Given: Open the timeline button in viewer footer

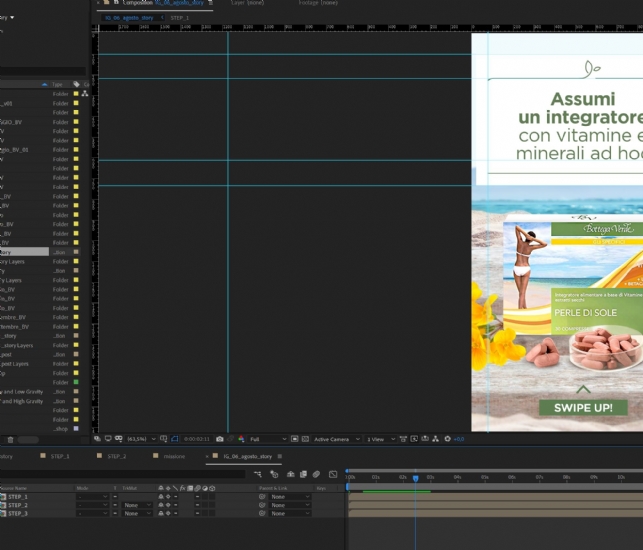Looking at the screenshot, I should pyautogui.click(x=425, y=439).
